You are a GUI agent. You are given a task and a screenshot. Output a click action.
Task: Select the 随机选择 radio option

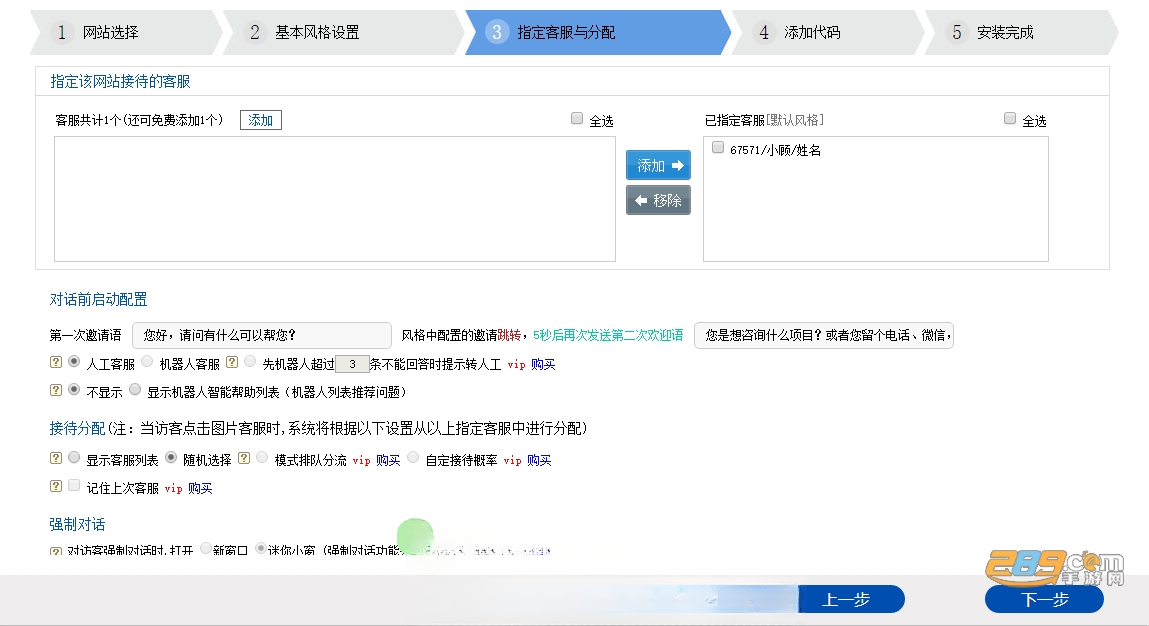coord(171,458)
